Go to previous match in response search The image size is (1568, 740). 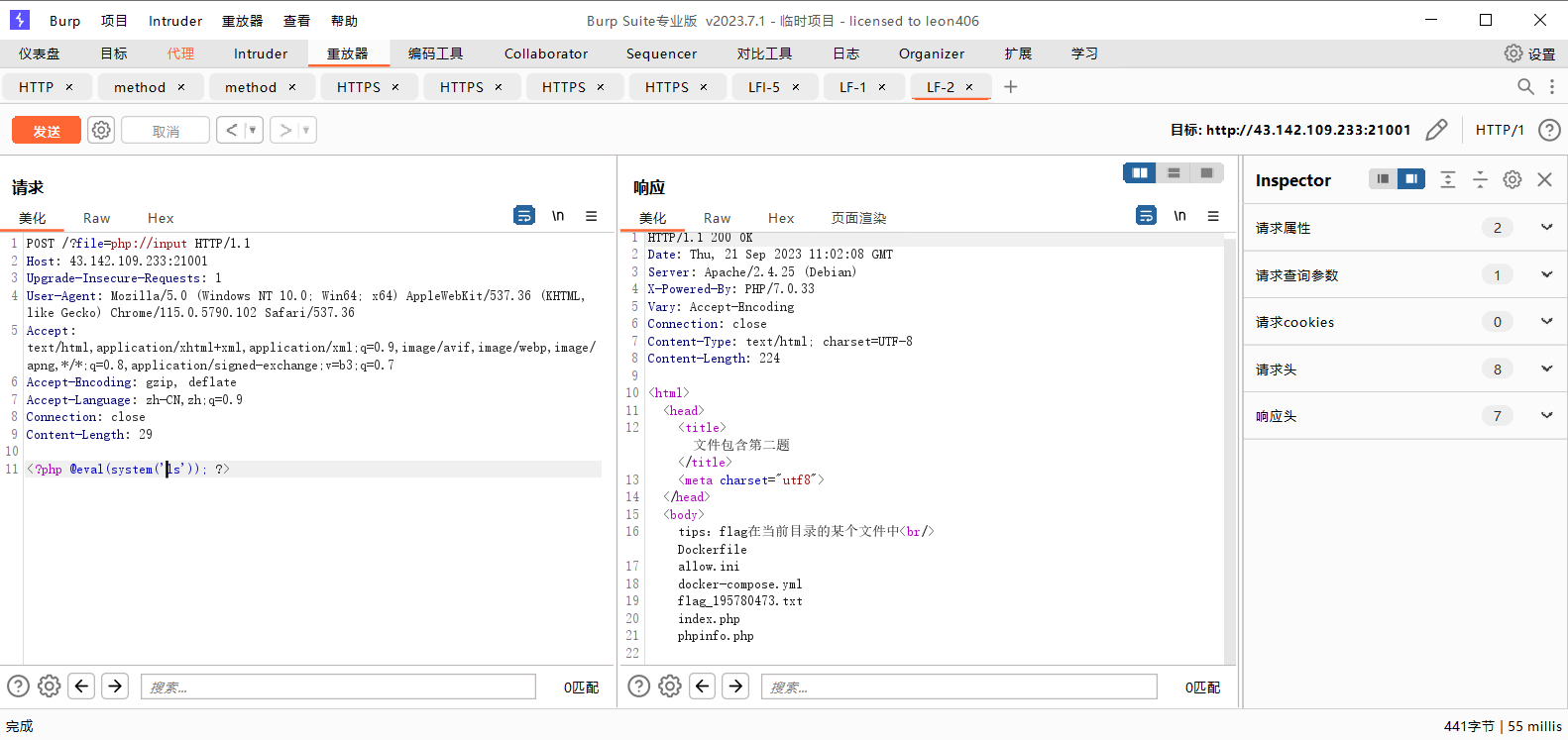coord(703,686)
